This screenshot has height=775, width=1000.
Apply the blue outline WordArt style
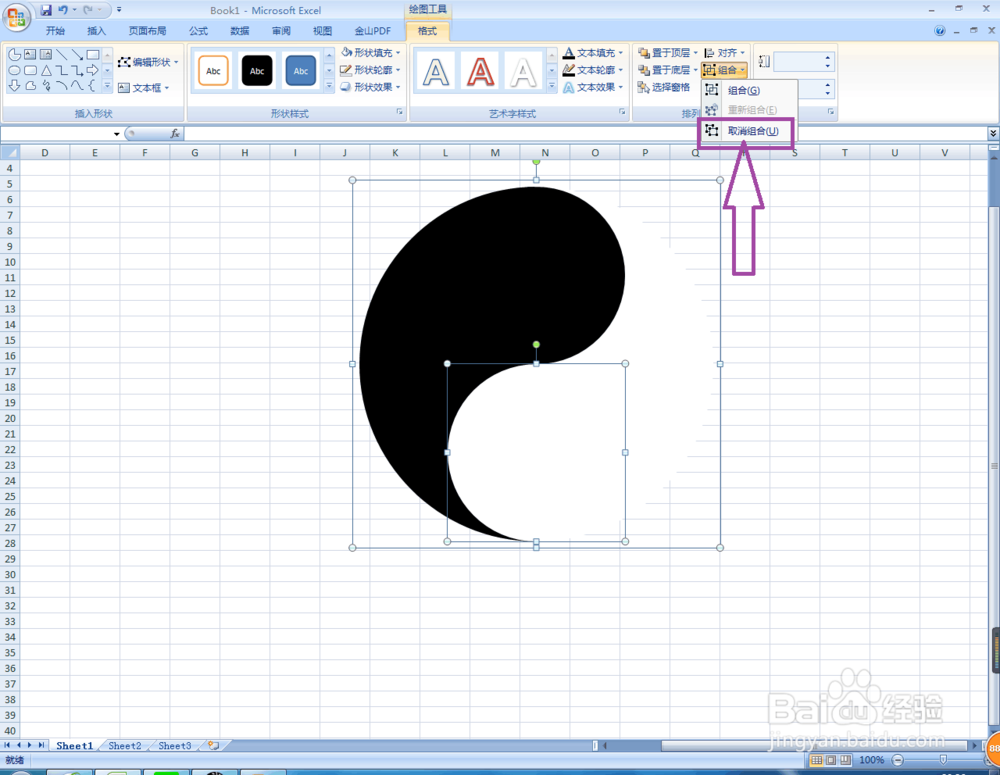[x=436, y=71]
